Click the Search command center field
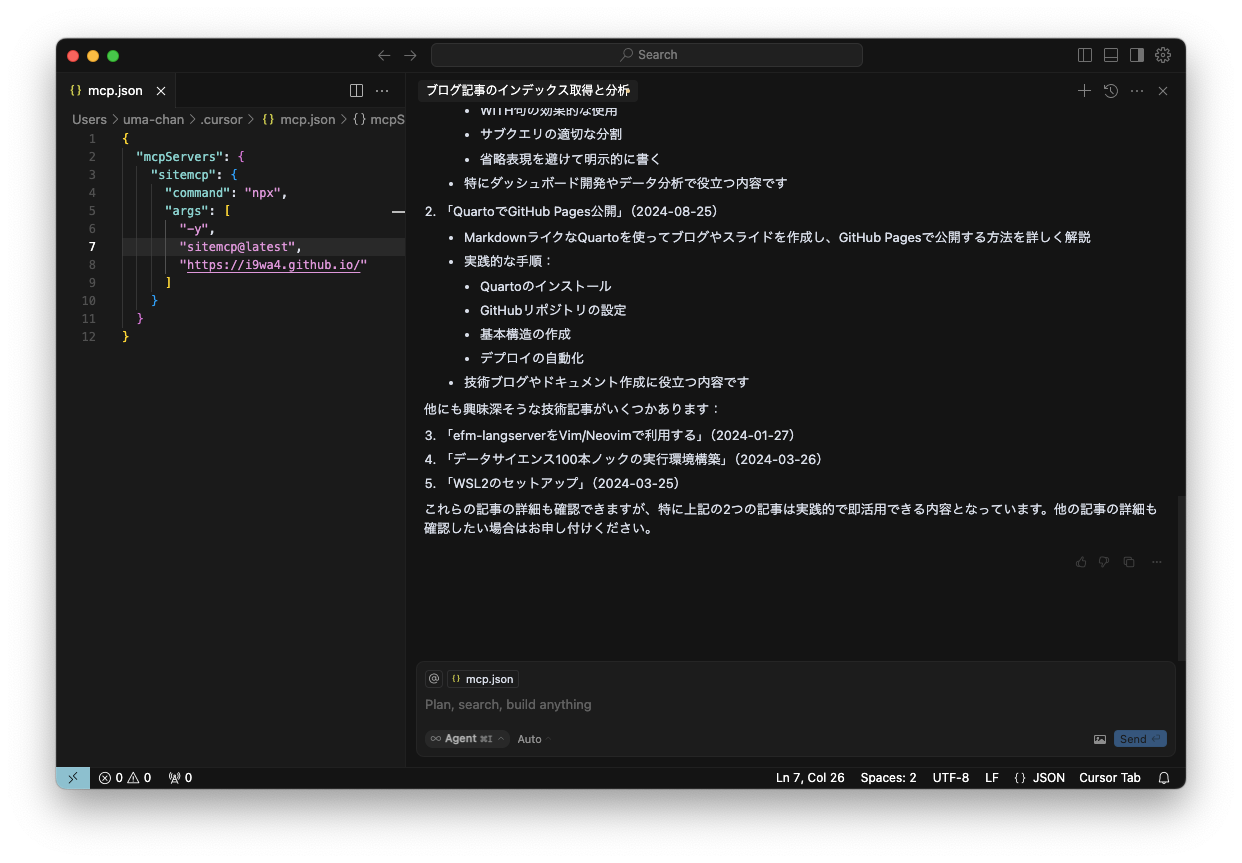The image size is (1242, 863). pos(647,55)
